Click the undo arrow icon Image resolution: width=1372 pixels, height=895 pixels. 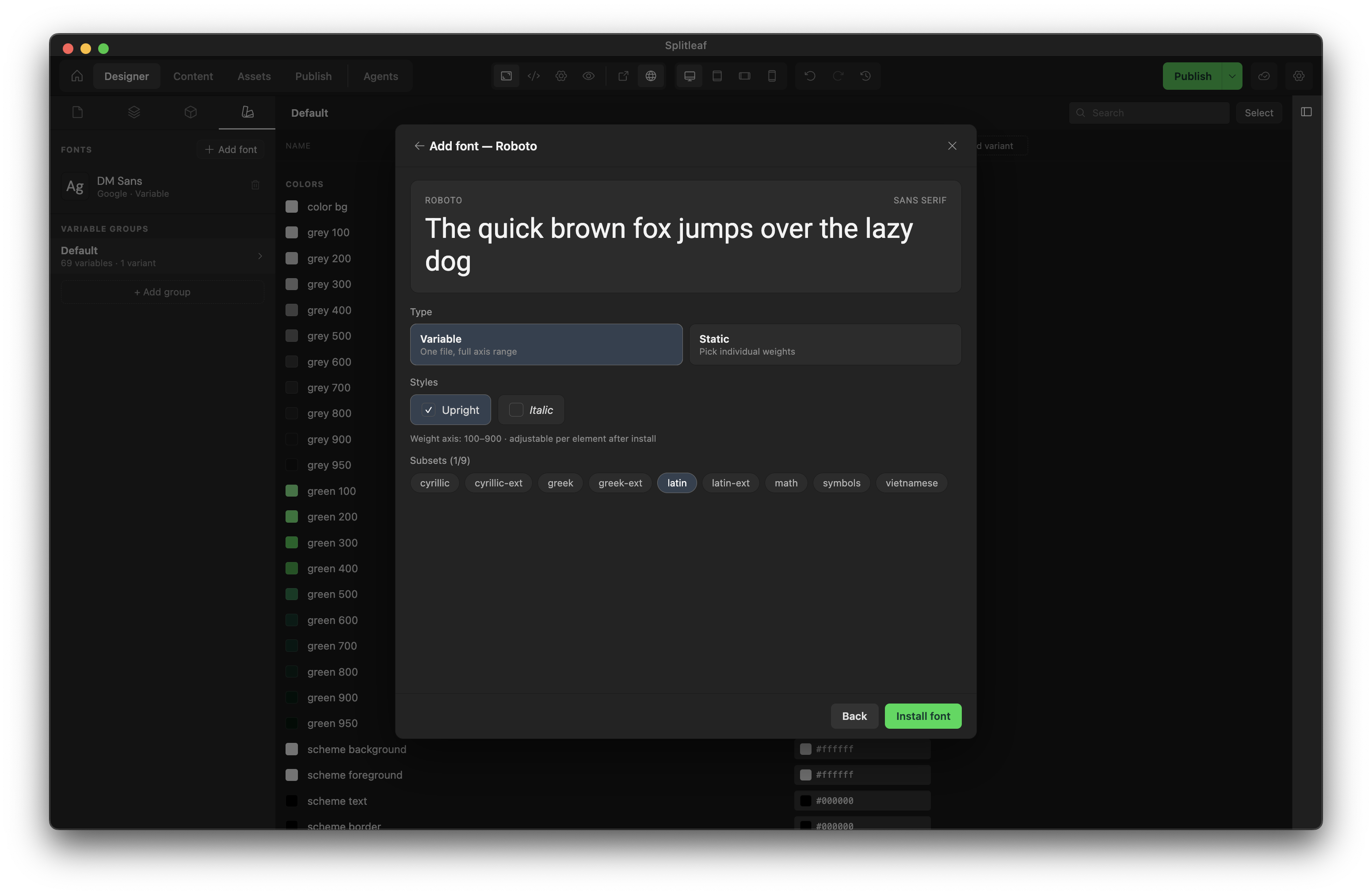pyautogui.click(x=810, y=76)
